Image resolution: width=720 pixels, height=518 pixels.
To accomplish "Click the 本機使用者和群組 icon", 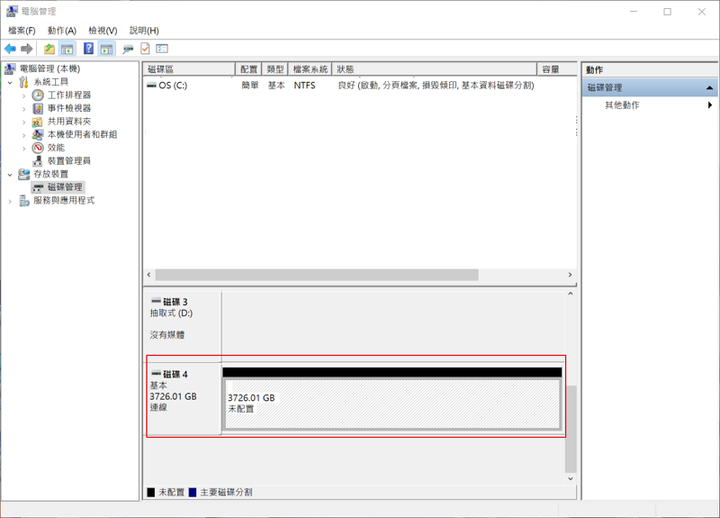I will 38,135.
